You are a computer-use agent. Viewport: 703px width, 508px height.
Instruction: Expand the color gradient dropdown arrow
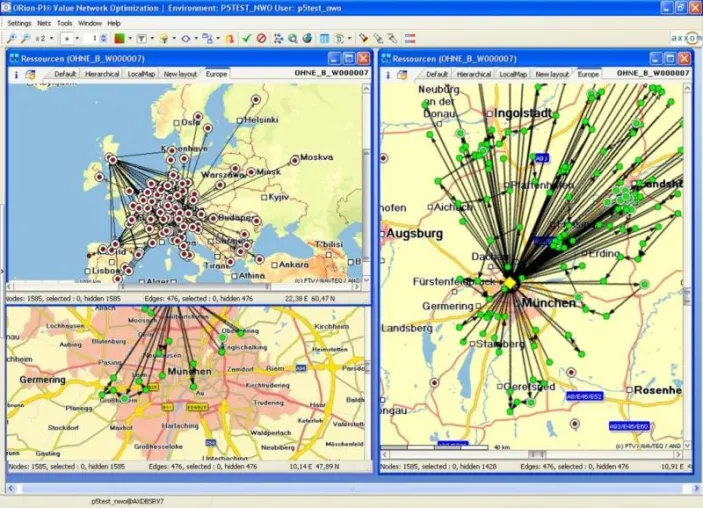[x=130, y=39]
